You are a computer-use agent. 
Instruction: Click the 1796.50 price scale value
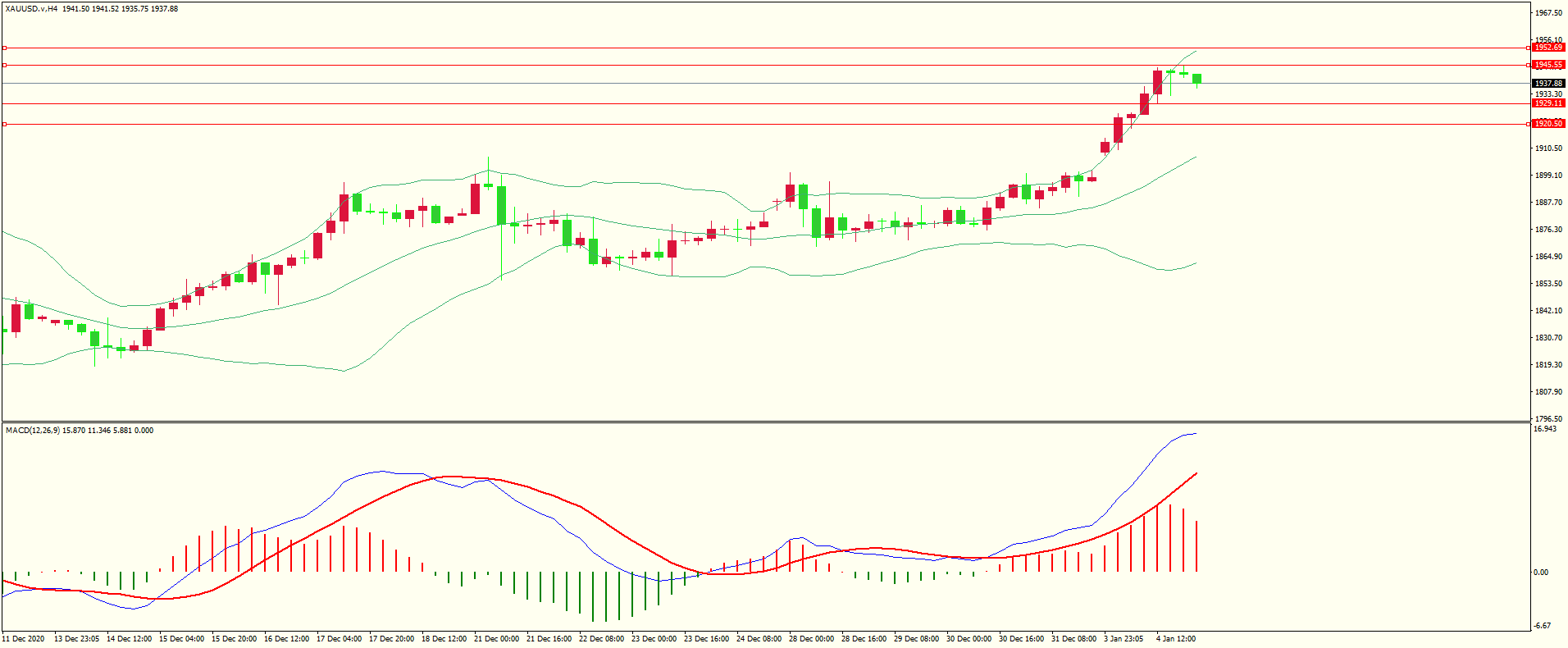[x=1548, y=418]
